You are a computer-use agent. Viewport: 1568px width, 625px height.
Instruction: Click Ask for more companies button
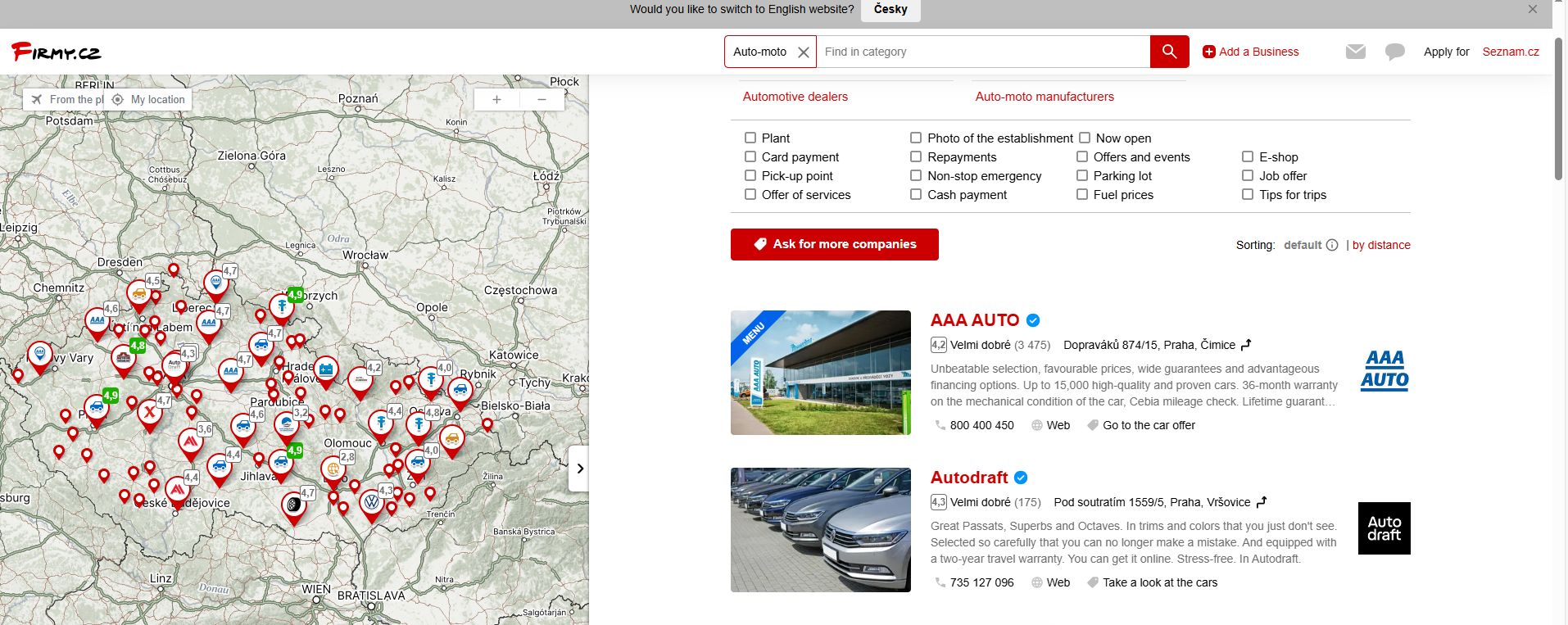pos(835,244)
